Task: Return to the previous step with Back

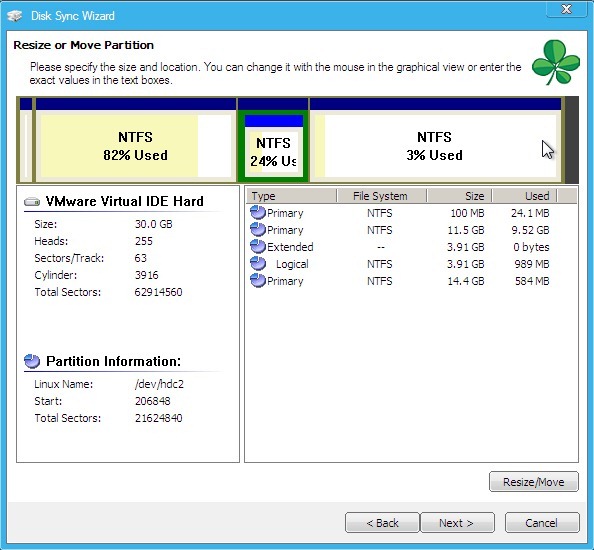Action: 382,523
